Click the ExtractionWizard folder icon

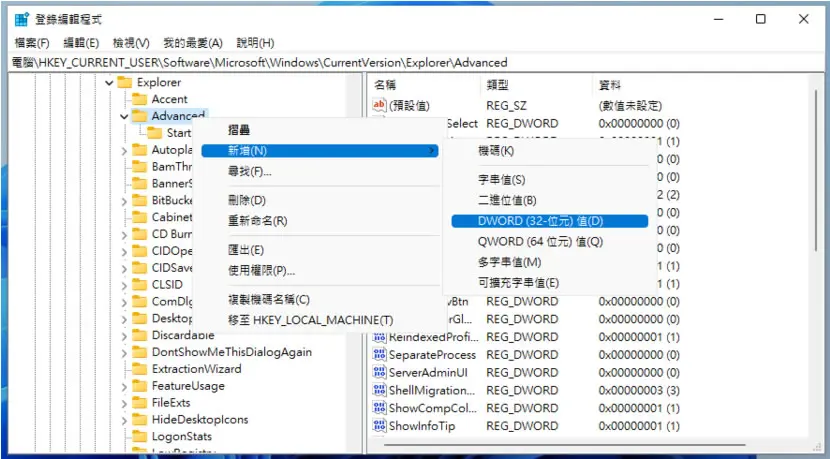[139, 368]
